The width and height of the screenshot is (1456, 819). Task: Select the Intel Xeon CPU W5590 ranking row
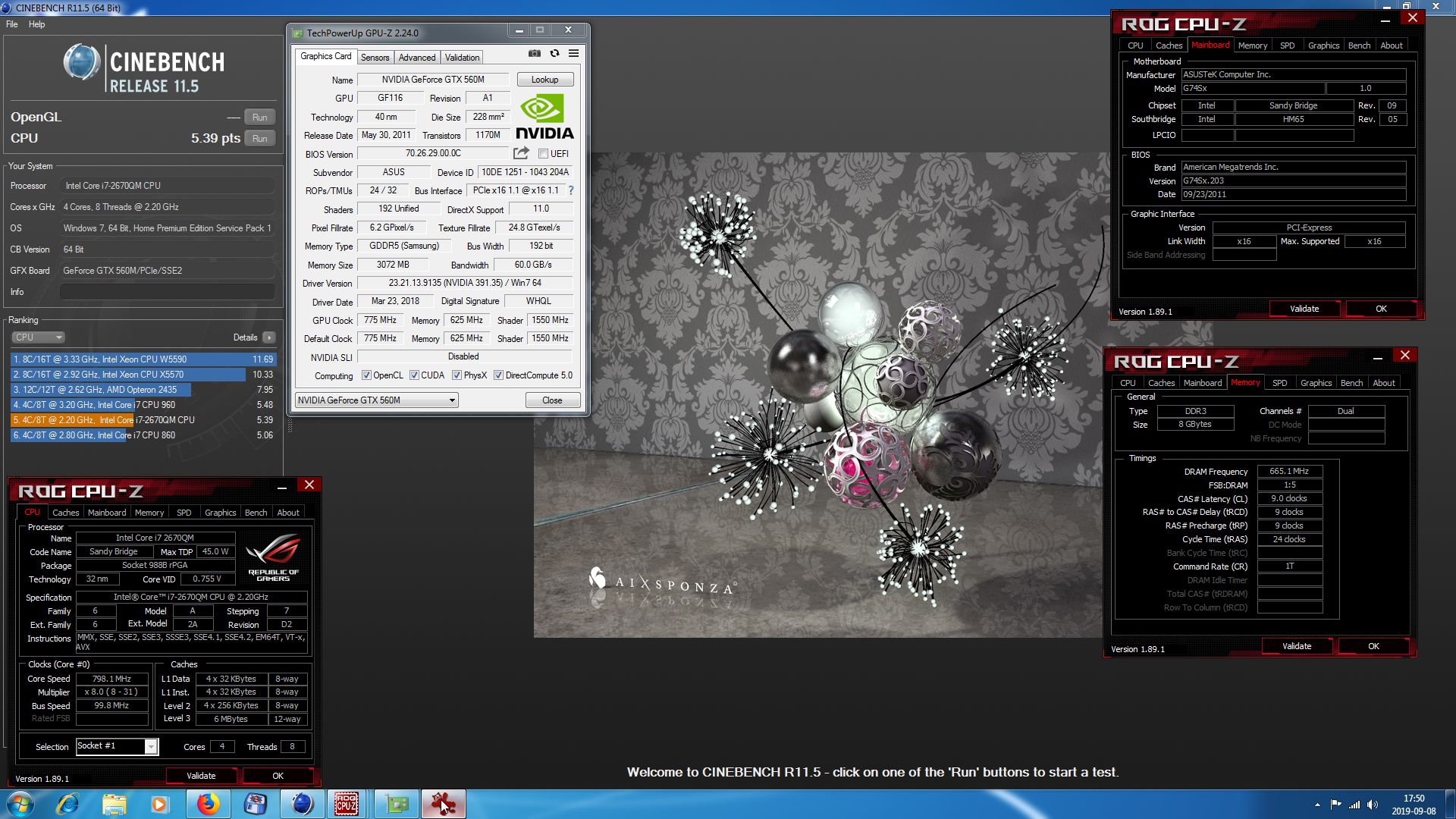pyautogui.click(x=143, y=359)
